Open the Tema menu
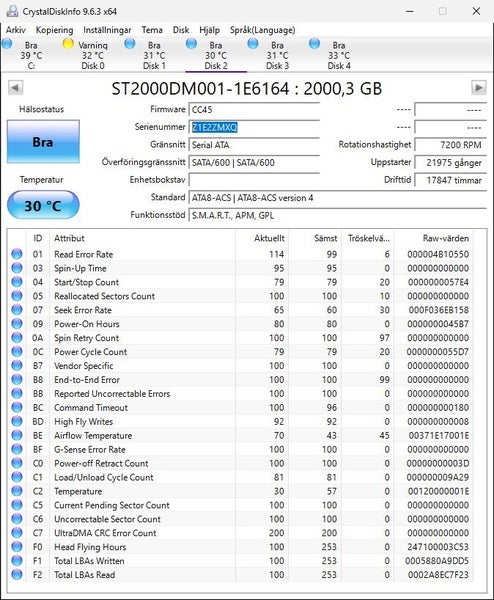The width and height of the screenshot is (494, 600). click(x=152, y=30)
